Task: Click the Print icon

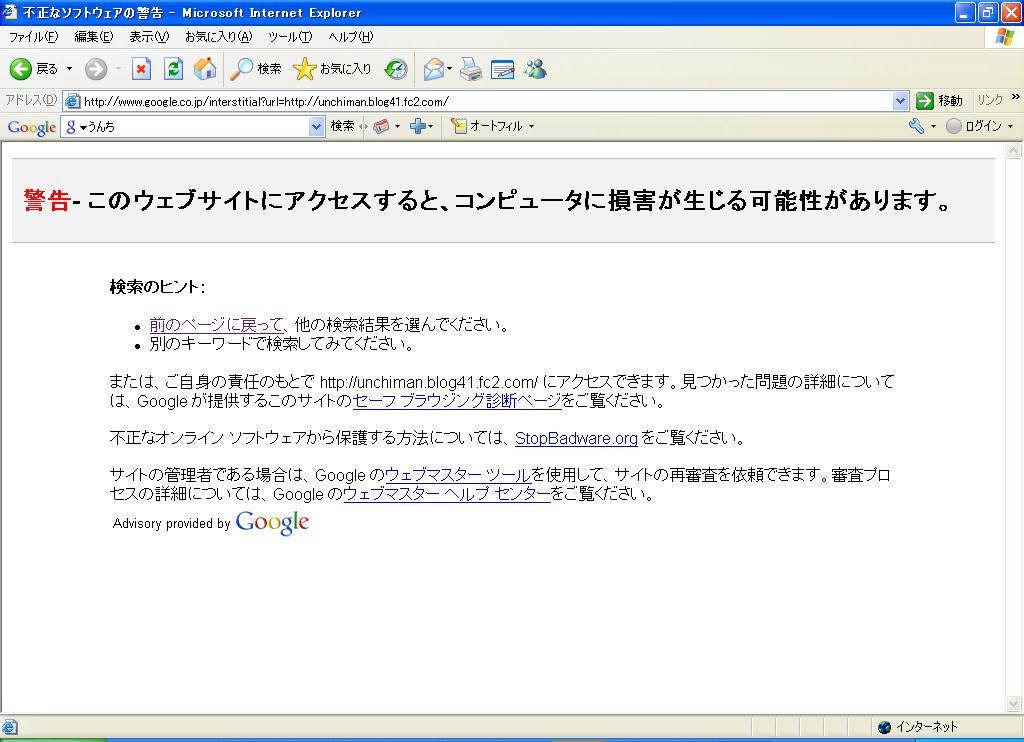Action: pos(470,69)
